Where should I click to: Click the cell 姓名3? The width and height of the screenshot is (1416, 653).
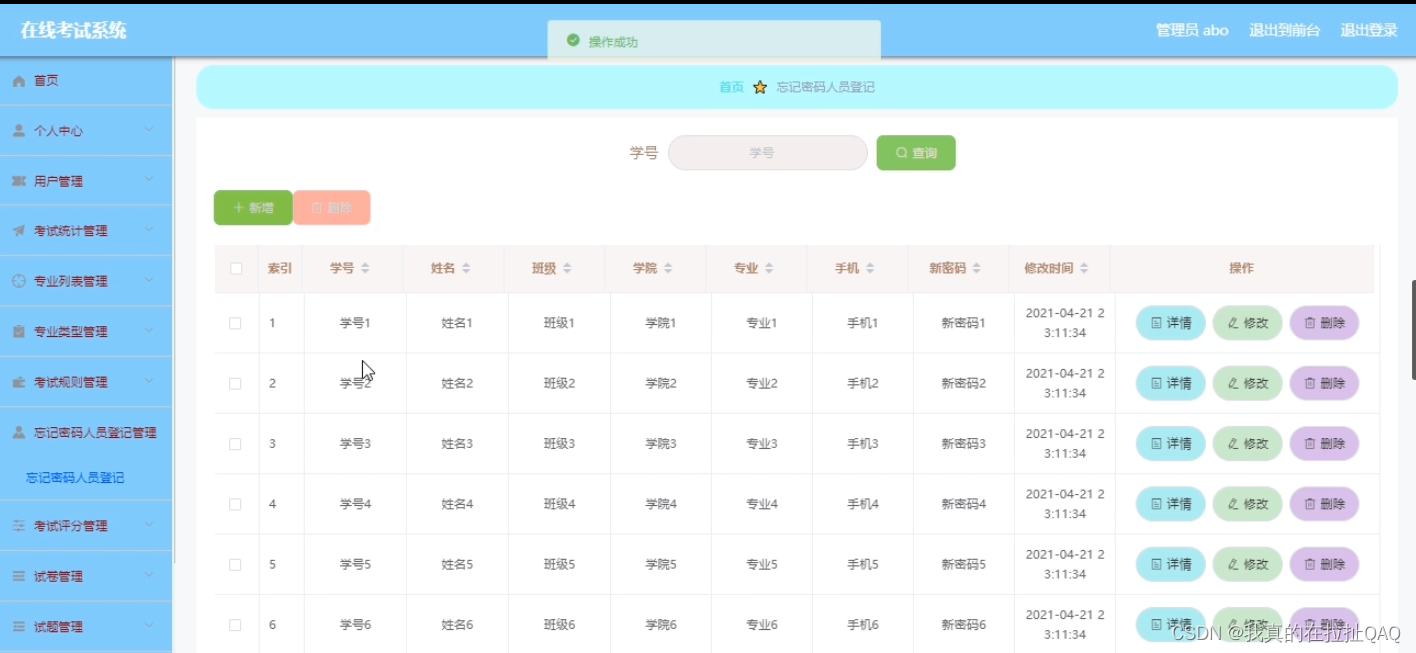coord(457,444)
